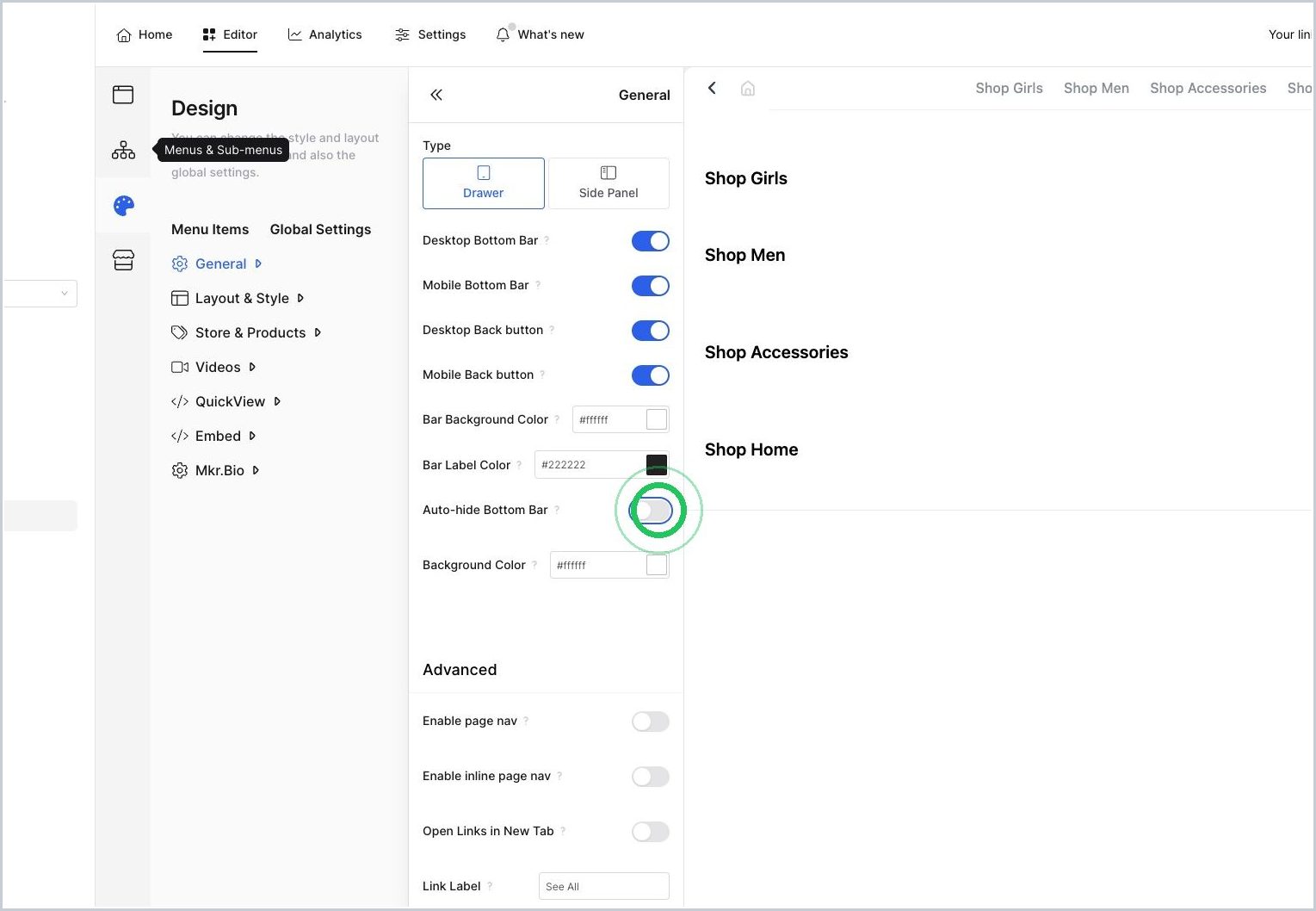The height and width of the screenshot is (911, 1316).
Task: Toggle Desktop Bottom Bar switch
Action: (650, 241)
